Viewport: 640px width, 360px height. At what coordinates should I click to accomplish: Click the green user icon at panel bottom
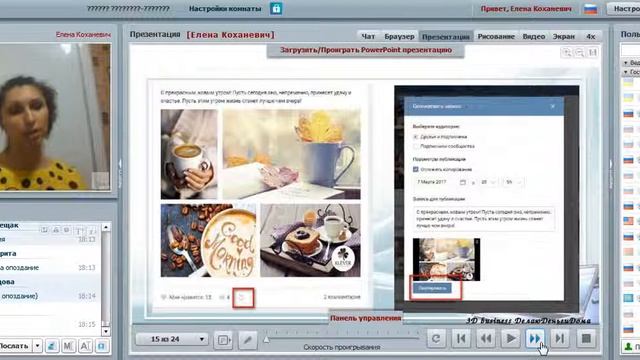629,347
